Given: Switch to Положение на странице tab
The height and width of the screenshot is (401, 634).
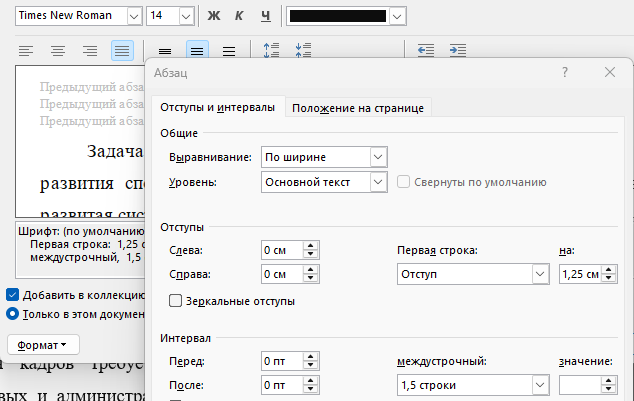Looking at the screenshot, I should pos(358,108).
